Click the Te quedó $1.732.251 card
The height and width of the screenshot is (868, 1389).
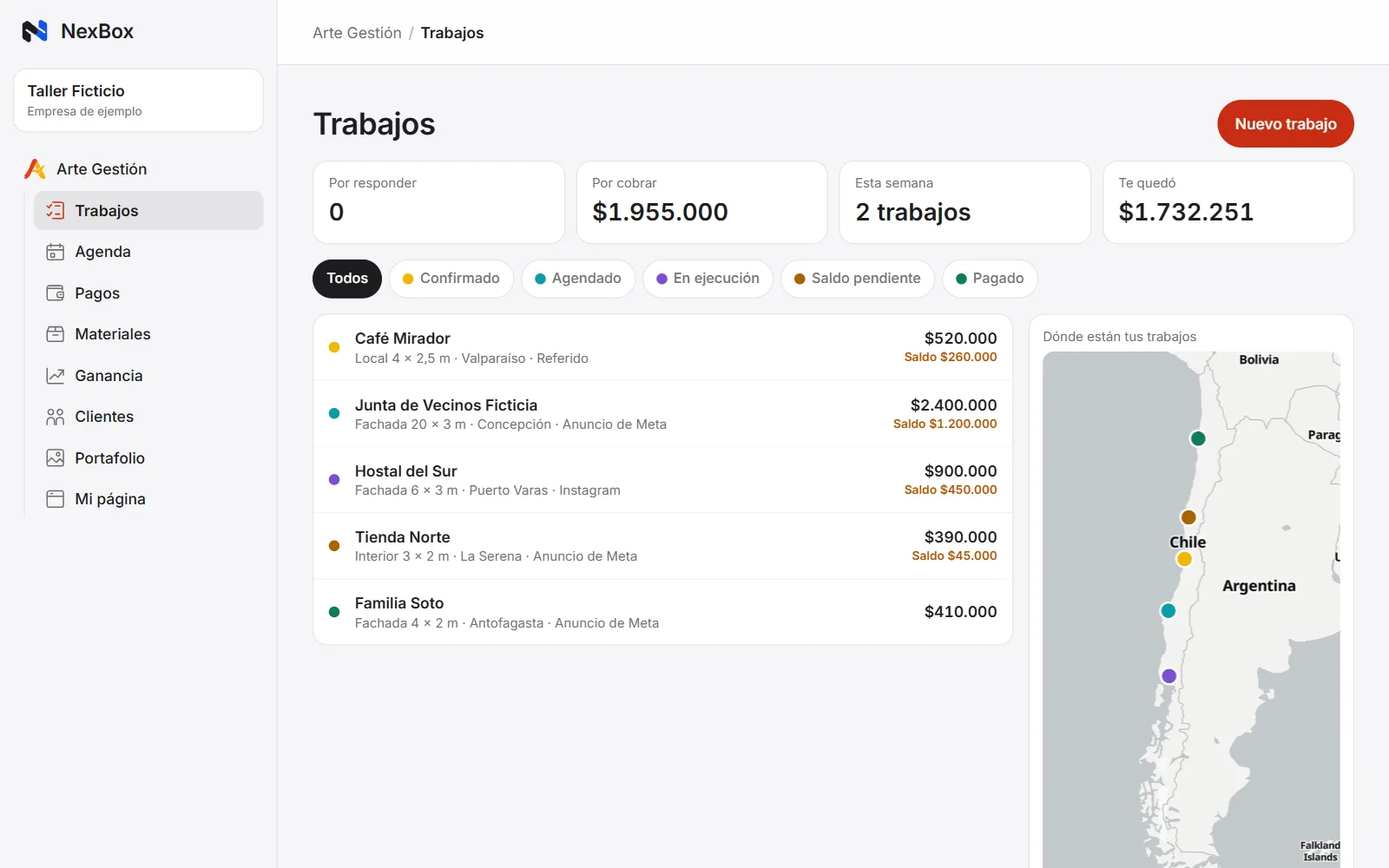click(x=1228, y=202)
